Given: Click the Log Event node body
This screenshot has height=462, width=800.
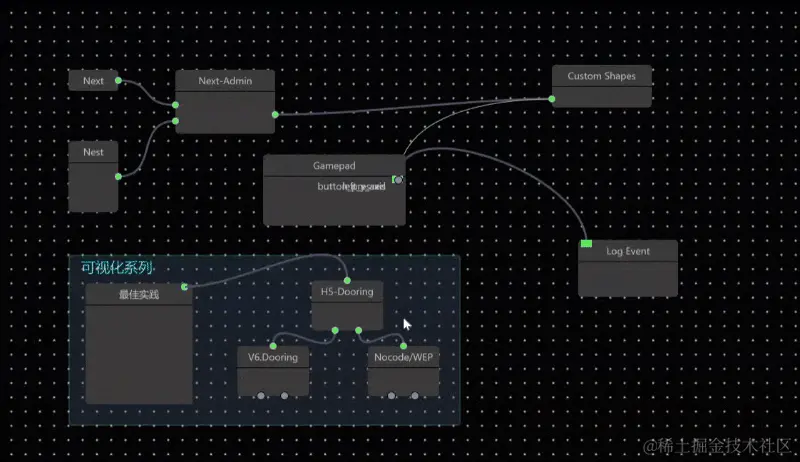Looking at the screenshot, I should [x=628, y=279].
